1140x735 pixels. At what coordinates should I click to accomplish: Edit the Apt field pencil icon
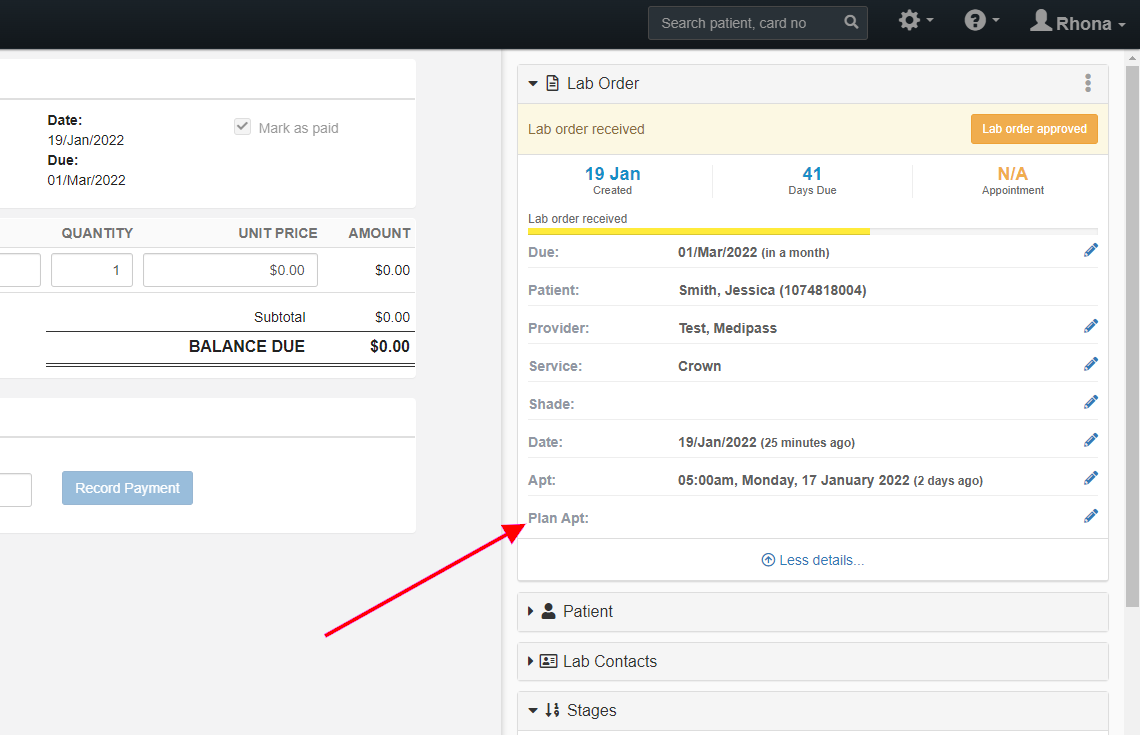coord(1091,478)
